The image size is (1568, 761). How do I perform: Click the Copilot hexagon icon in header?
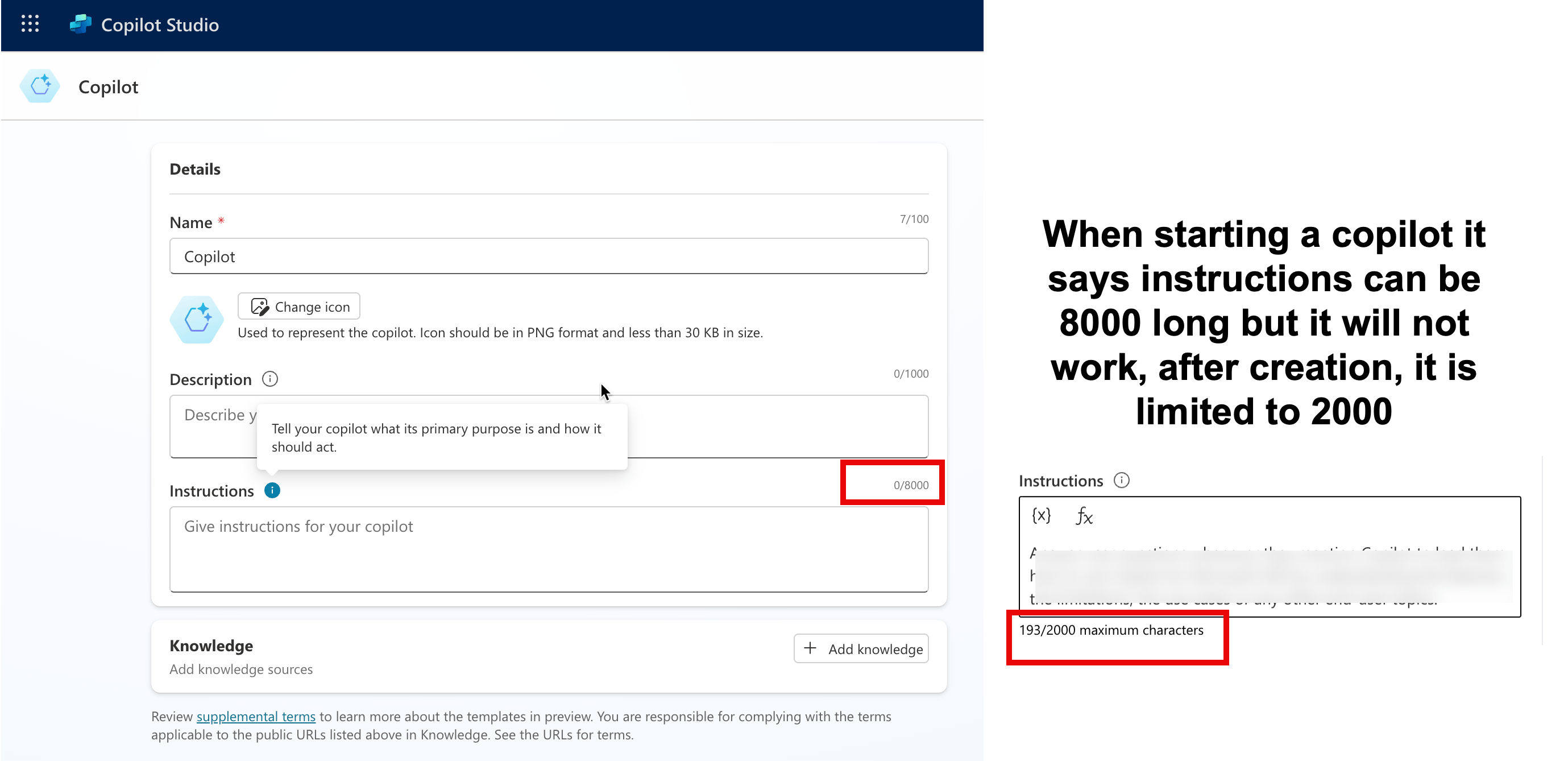tap(40, 86)
